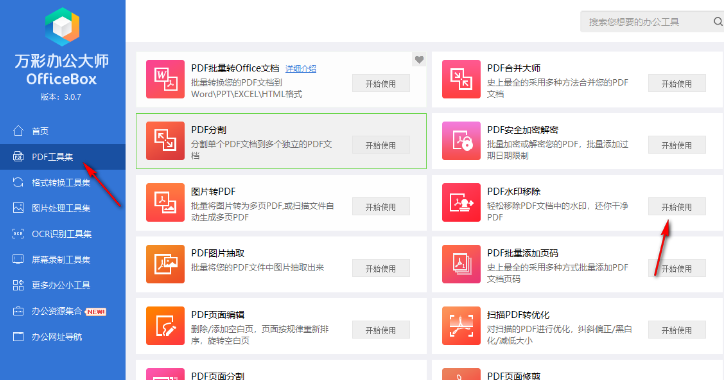This screenshot has width=724, height=380.
Task: Click the 格式转换工具集 sidebar icon
Action: [18, 182]
